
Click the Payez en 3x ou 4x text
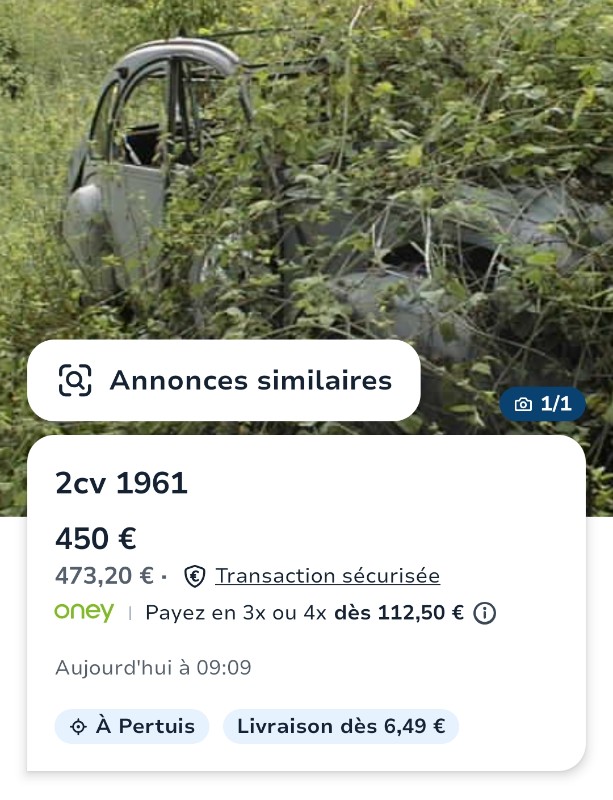236,613
